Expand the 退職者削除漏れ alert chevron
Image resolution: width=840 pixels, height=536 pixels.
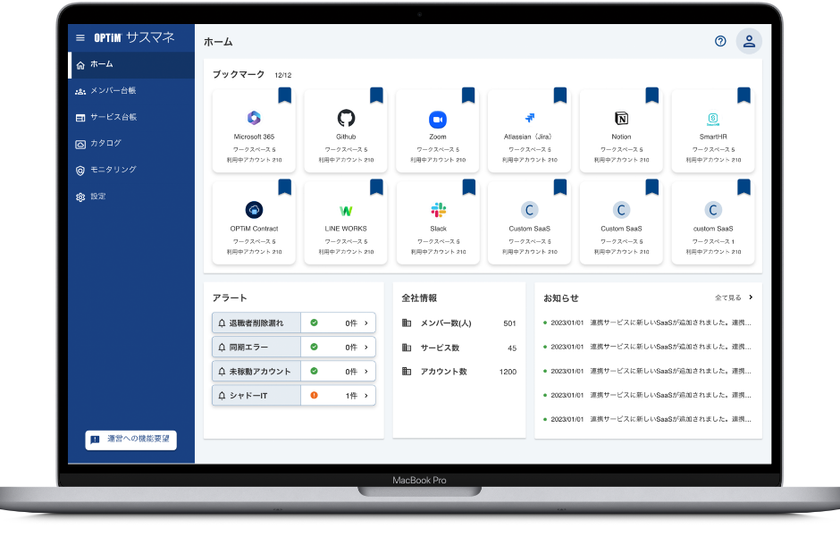coord(366,323)
